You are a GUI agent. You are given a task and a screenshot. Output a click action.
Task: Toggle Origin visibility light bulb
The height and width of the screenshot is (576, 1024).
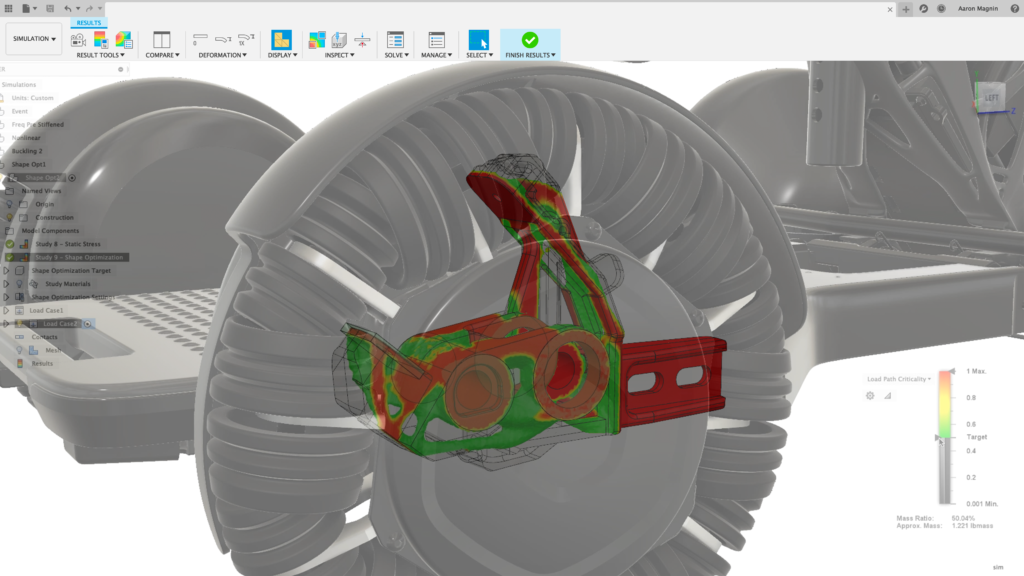pos(10,204)
